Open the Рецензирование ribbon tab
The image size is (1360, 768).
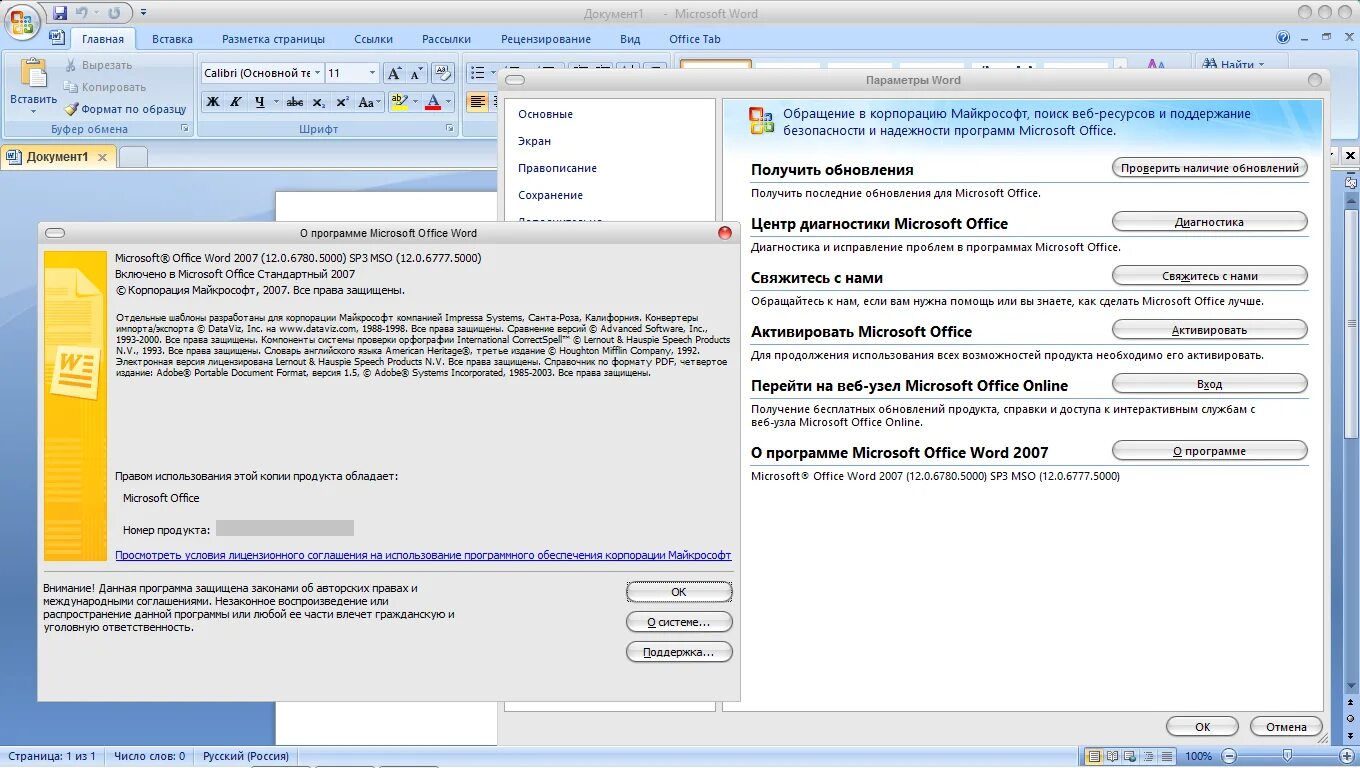pos(548,39)
